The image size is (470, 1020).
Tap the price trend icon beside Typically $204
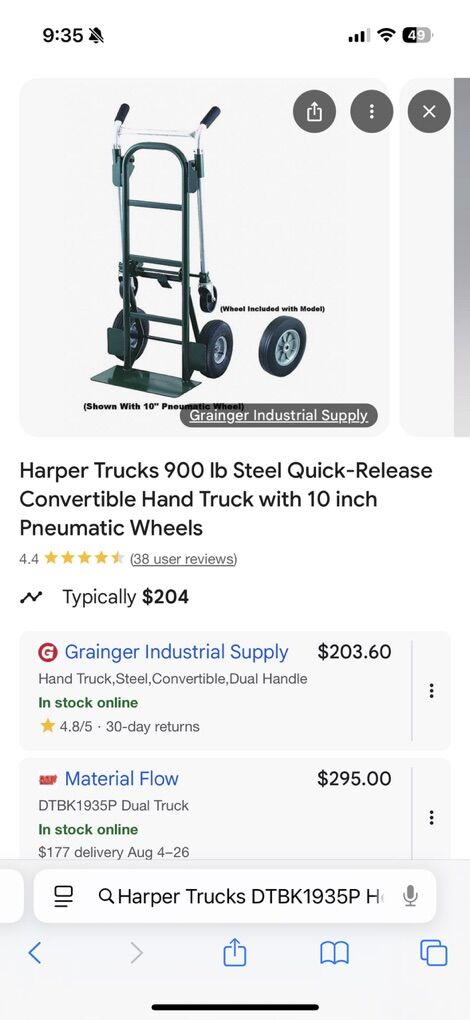(x=31, y=597)
